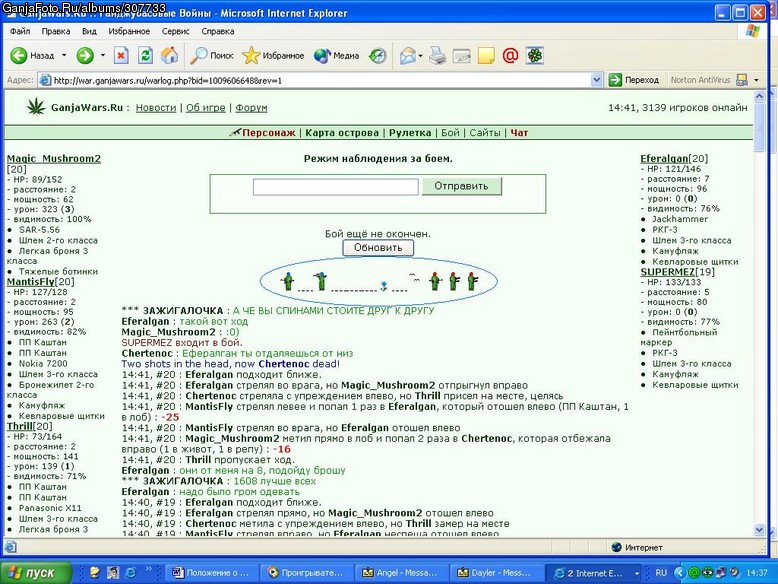The width and height of the screenshot is (778, 584).
Task: Print page with printer icon
Action: 437,56
